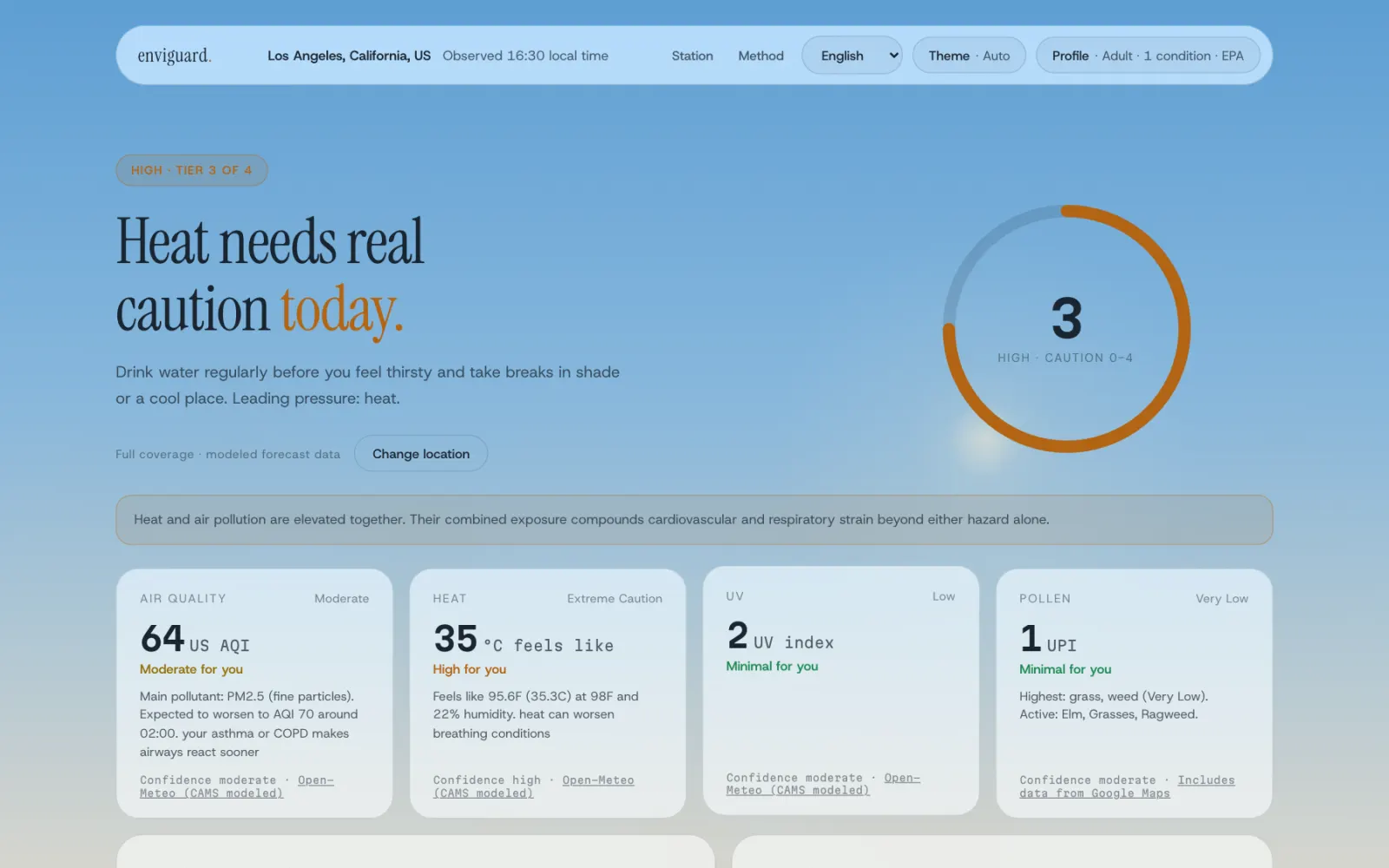Image resolution: width=1389 pixels, height=868 pixels.
Task: Toggle the Theme Auto button
Action: [x=969, y=56]
